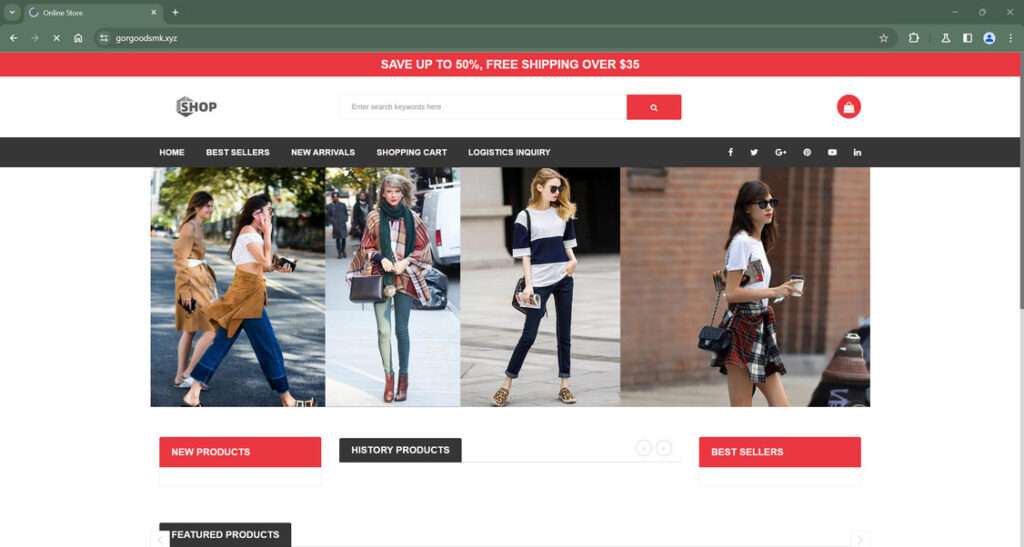Close the Online Store tab
The image size is (1024, 547).
pyautogui.click(x=154, y=12)
